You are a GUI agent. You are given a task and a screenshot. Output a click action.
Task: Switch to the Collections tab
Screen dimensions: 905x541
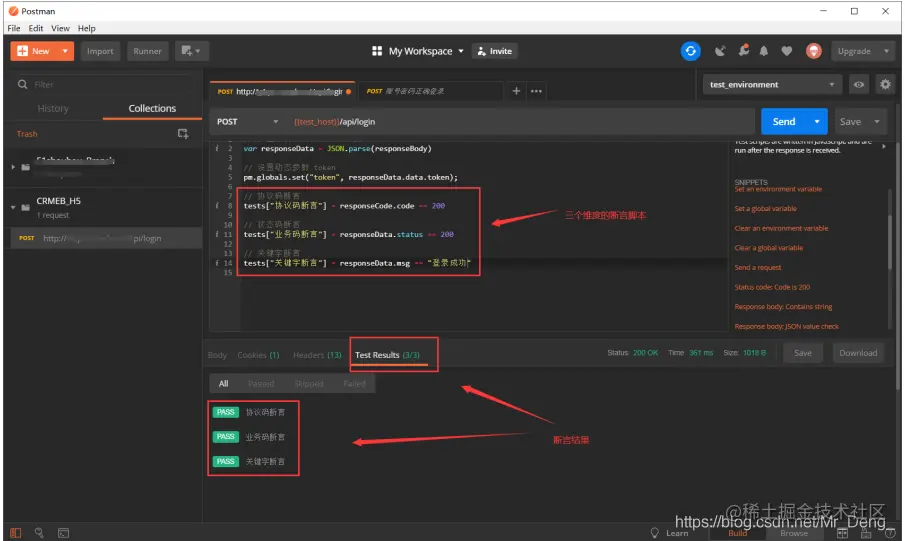pos(152,108)
